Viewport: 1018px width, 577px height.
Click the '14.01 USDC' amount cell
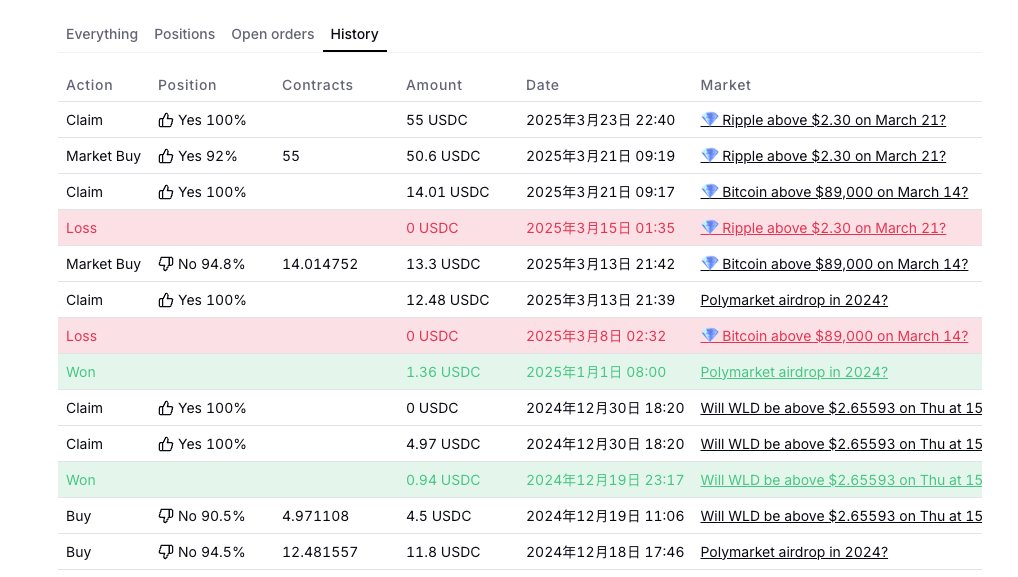[448, 192]
